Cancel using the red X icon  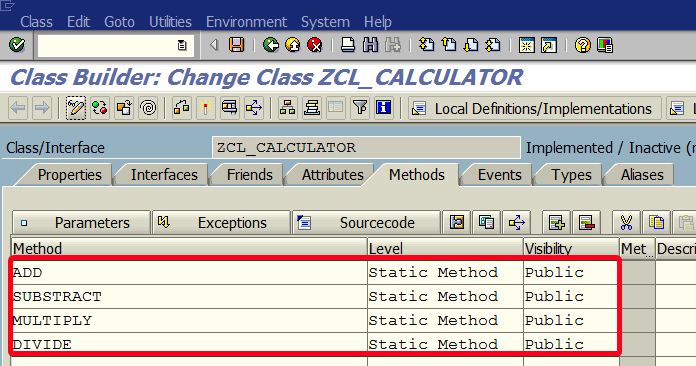315,45
